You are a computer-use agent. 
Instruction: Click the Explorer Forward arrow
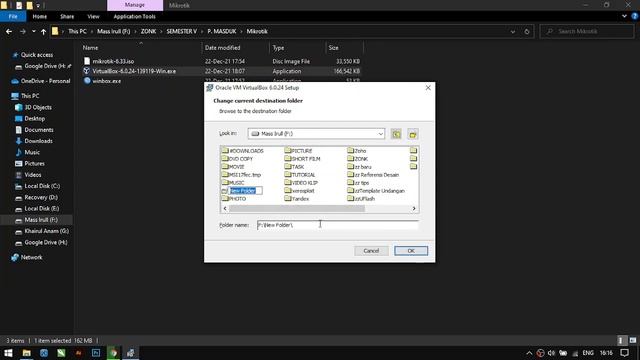[x=22, y=31]
